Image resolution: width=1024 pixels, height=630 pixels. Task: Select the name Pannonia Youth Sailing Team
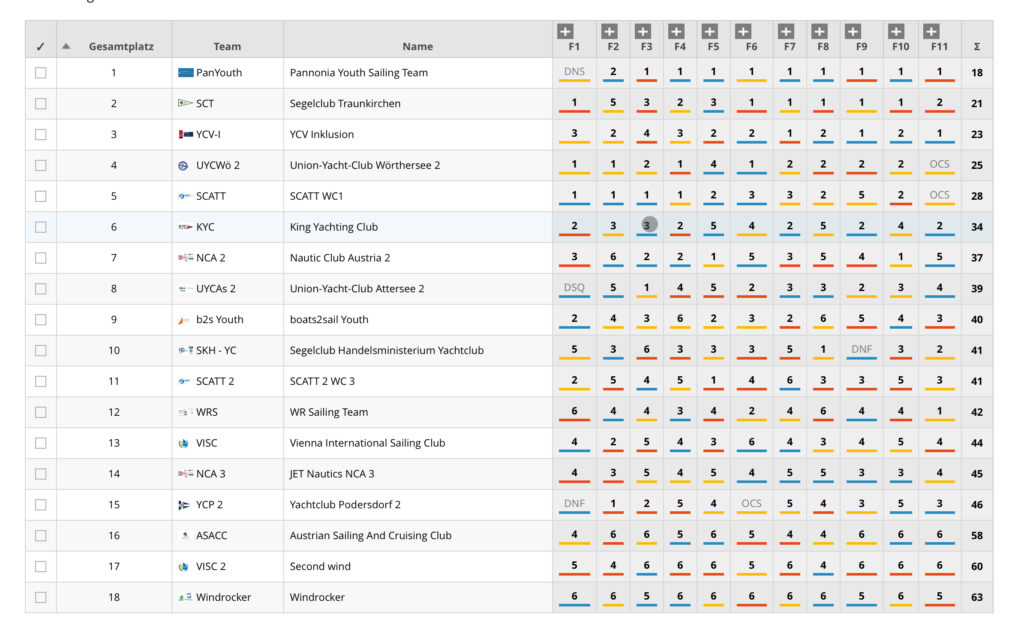point(359,72)
